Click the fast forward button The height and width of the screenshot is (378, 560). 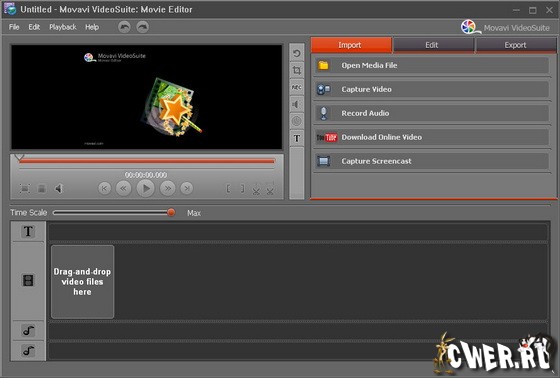click(168, 188)
